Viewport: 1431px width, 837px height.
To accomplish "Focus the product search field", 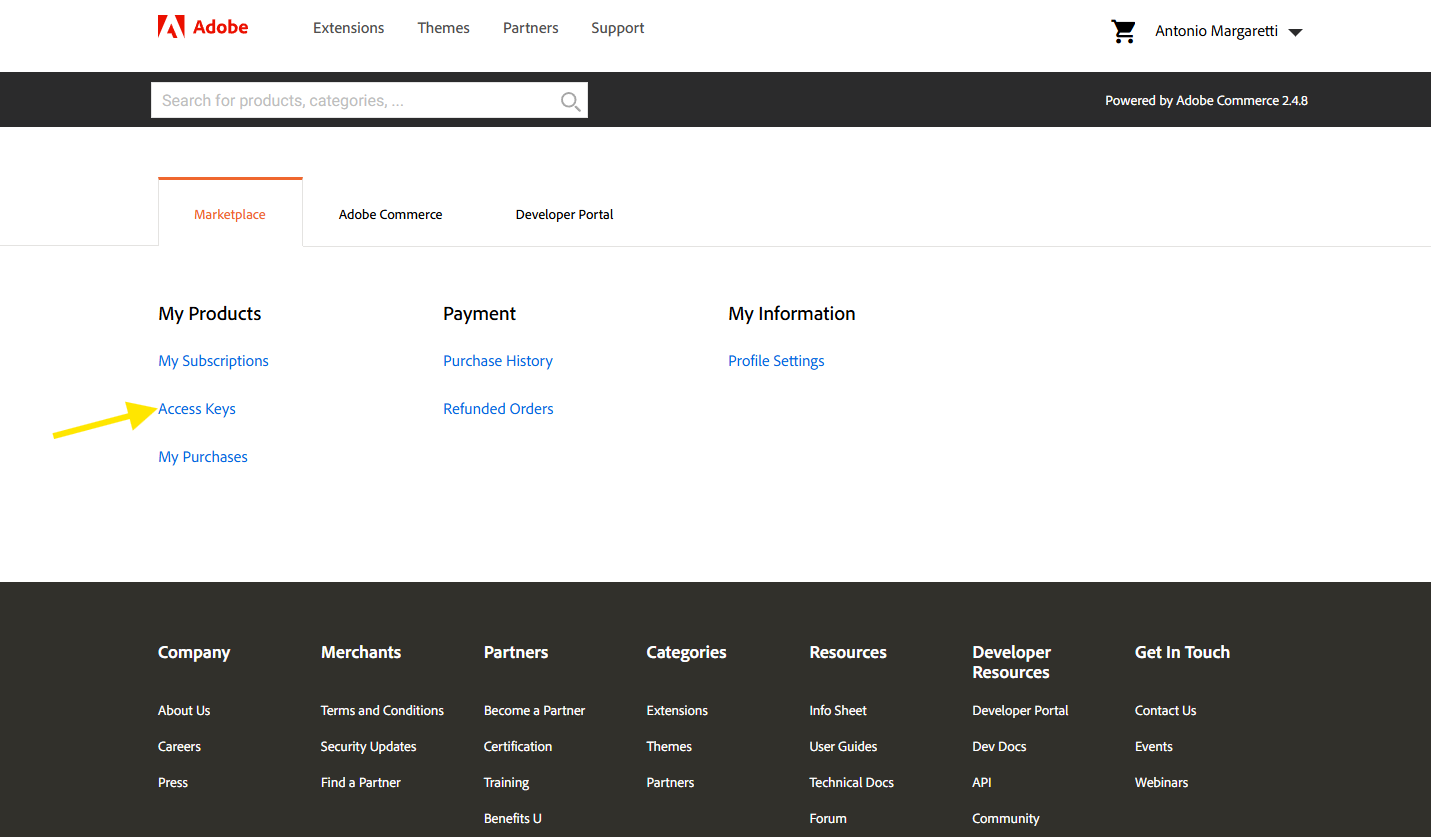I will pyautogui.click(x=369, y=100).
